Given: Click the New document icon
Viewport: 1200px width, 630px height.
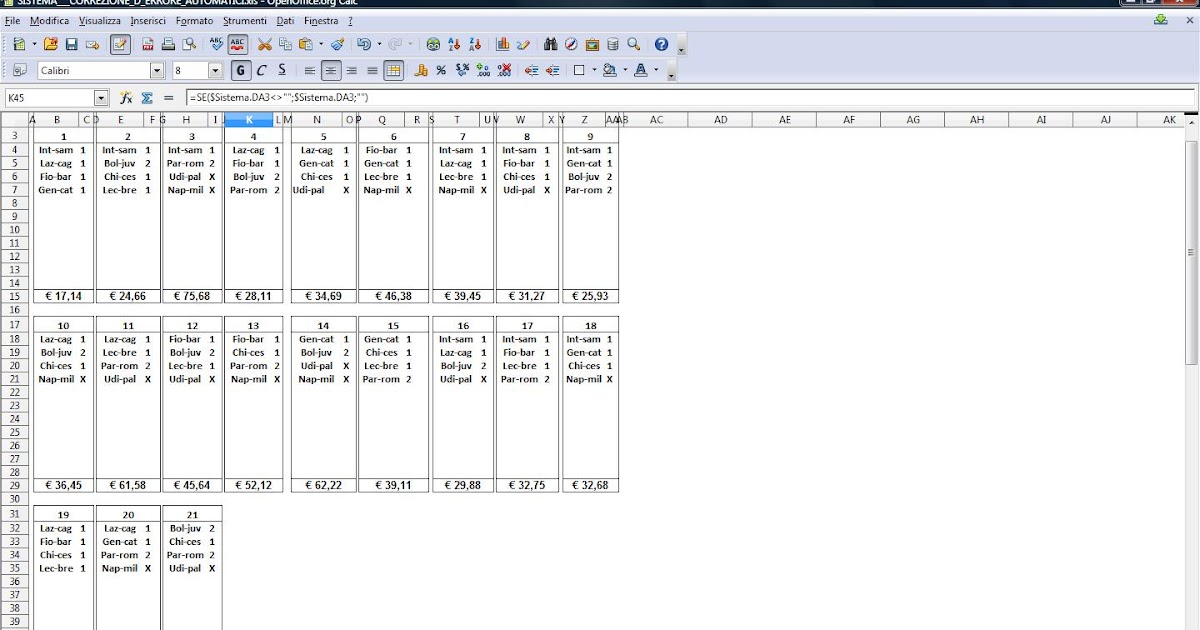Looking at the screenshot, I should [x=19, y=44].
